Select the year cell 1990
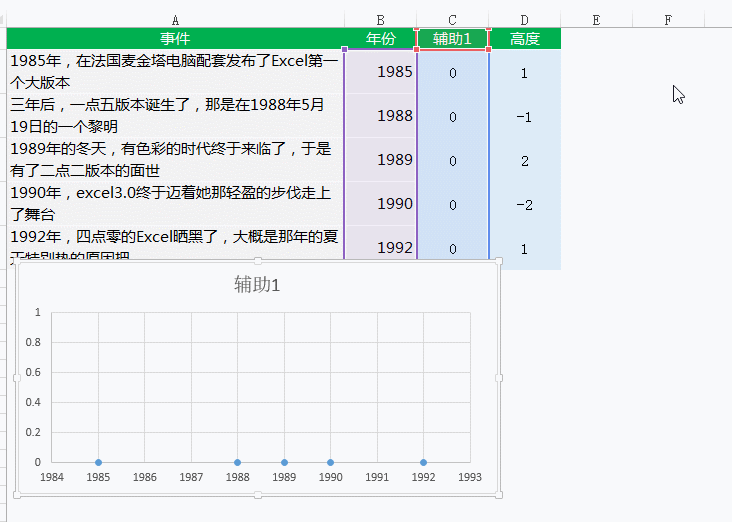This screenshot has width=732, height=522. (x=380, y=204)
